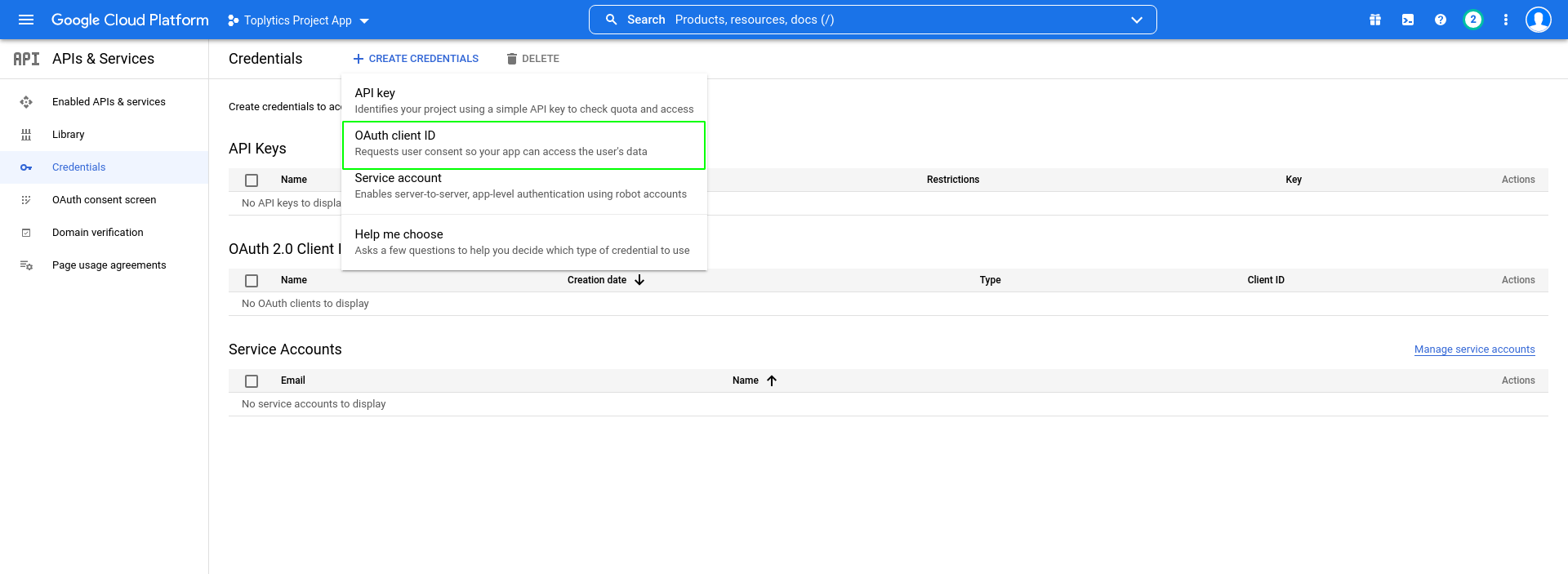The image size is (1568, 574).
Task: Toggle the Service Accounts select-all checkbox
Action: [252, 381]
